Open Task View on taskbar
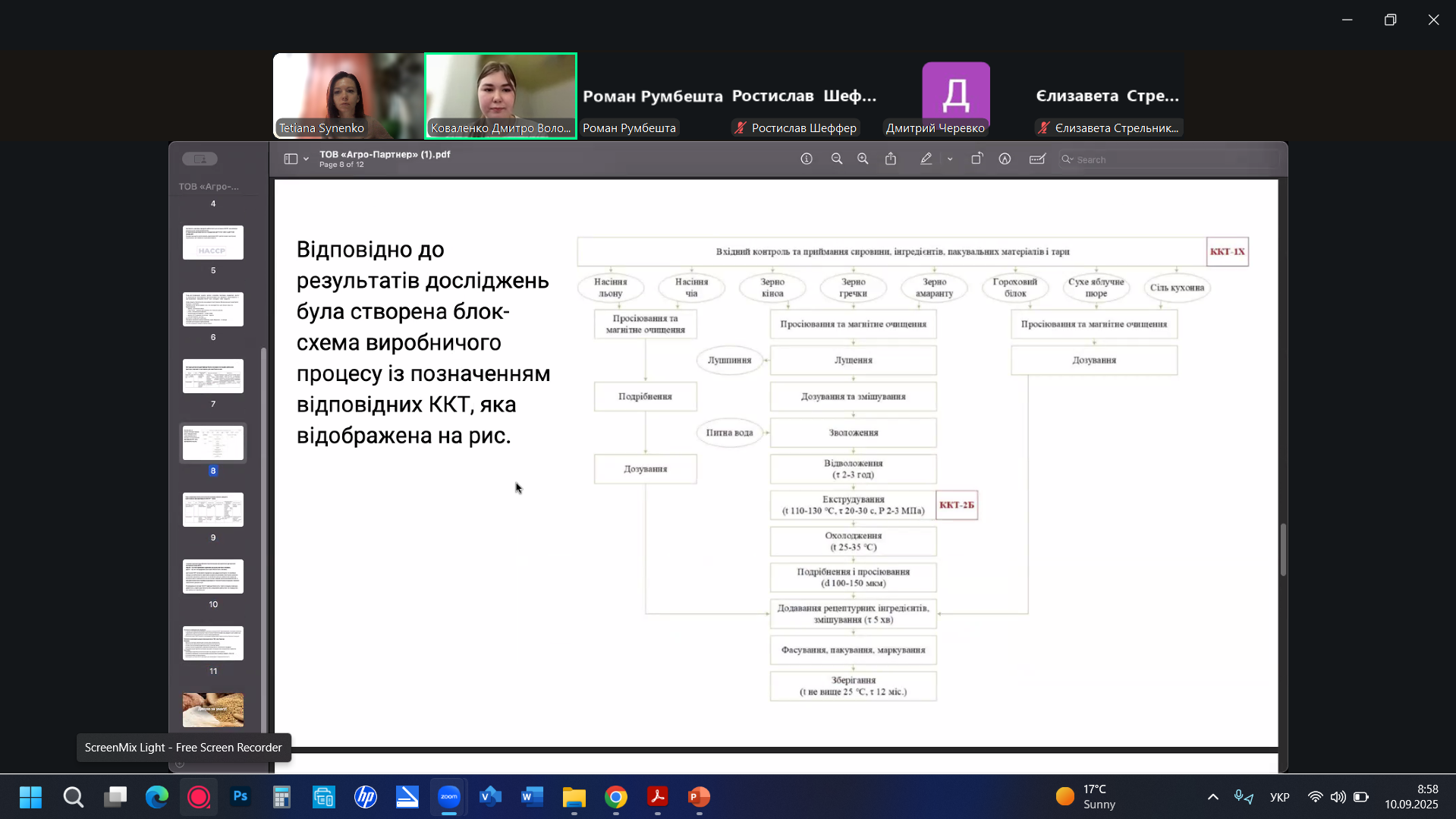This screenshot has width=1456, height=819. [115, 797]
